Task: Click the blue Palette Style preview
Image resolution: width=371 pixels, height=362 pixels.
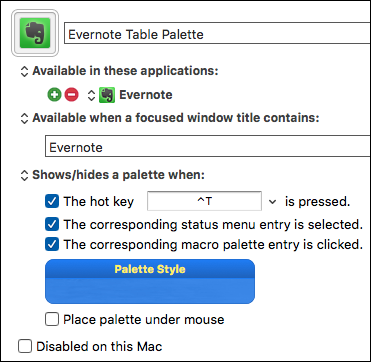Action: point(150,281)
